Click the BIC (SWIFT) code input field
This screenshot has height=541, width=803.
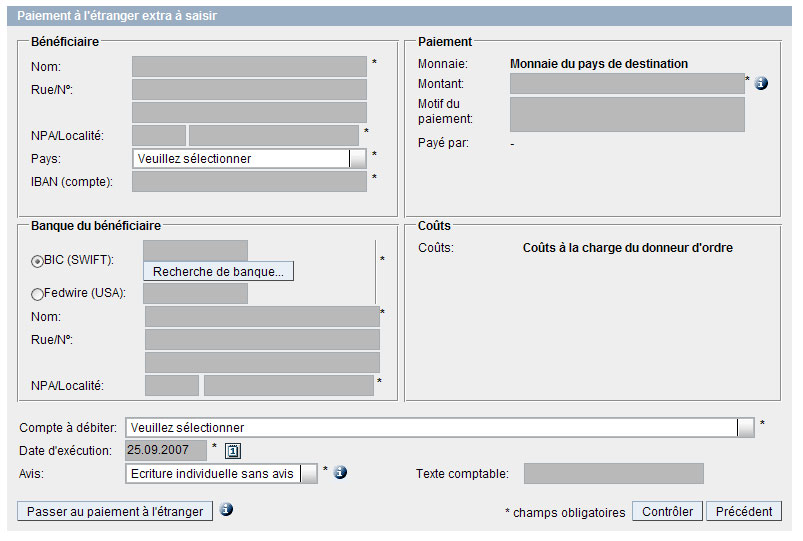coord(195,250)
